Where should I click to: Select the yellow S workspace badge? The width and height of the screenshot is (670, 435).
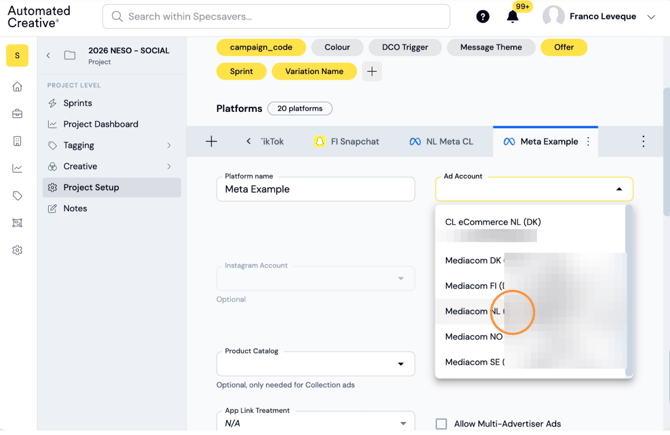[17, 56]
